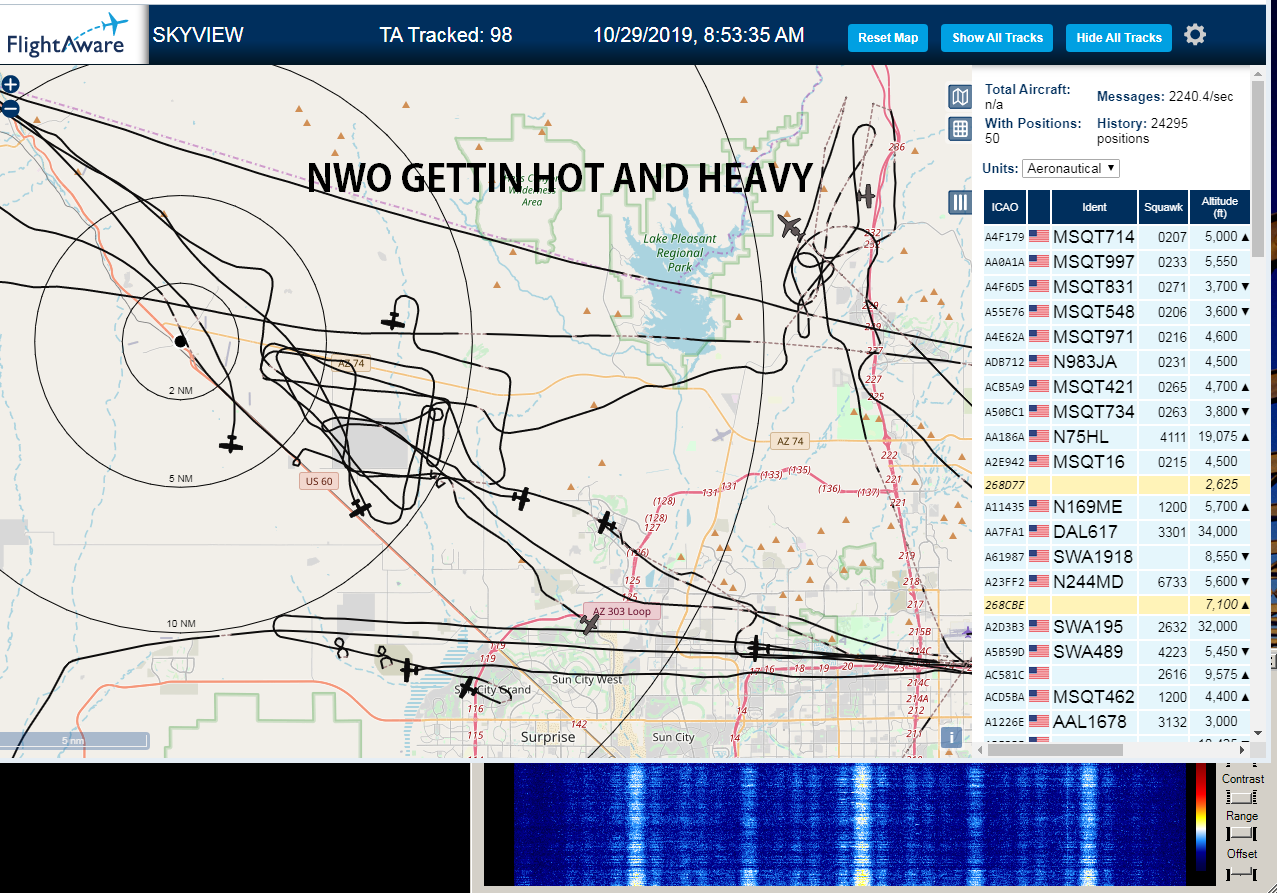
Task: Click US flag icon in MSQT714 row
Action: pyautogui.click(x=1039, y=237)
